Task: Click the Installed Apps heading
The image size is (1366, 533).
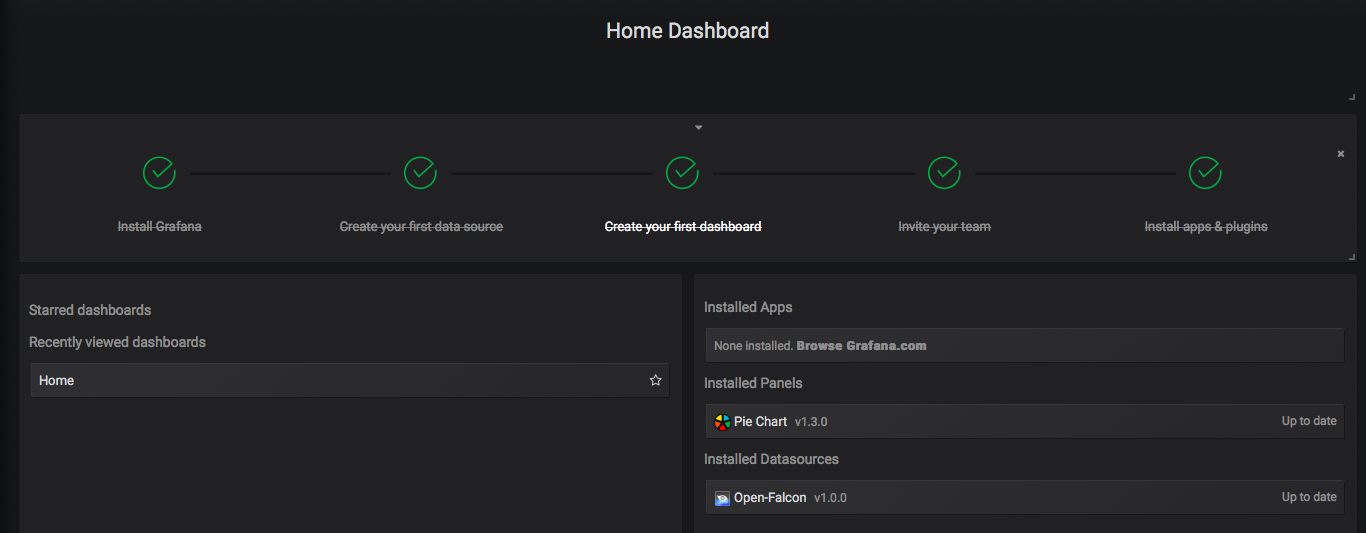Action: 748,307
